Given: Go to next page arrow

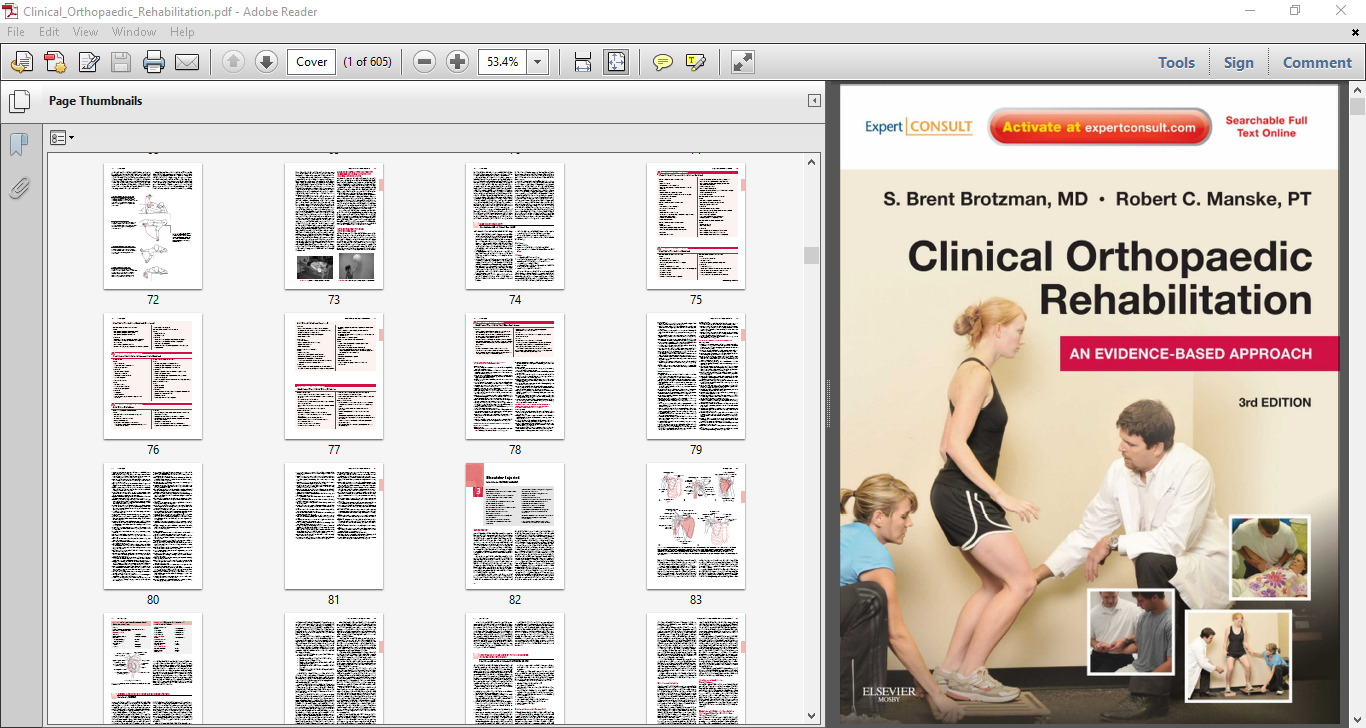Looking at the screenshot, I should click(x=266, y=62).
